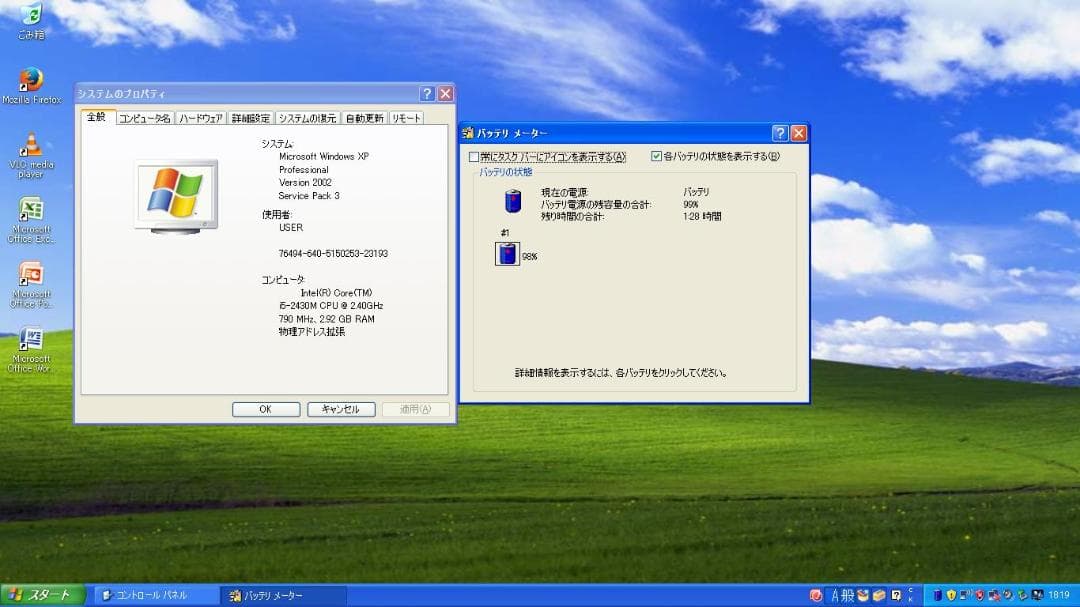The width and height of the screenshot is (1080, 607).
Task: Click the large battery icon in バッテリの状態
Action: tap(513, 200)
